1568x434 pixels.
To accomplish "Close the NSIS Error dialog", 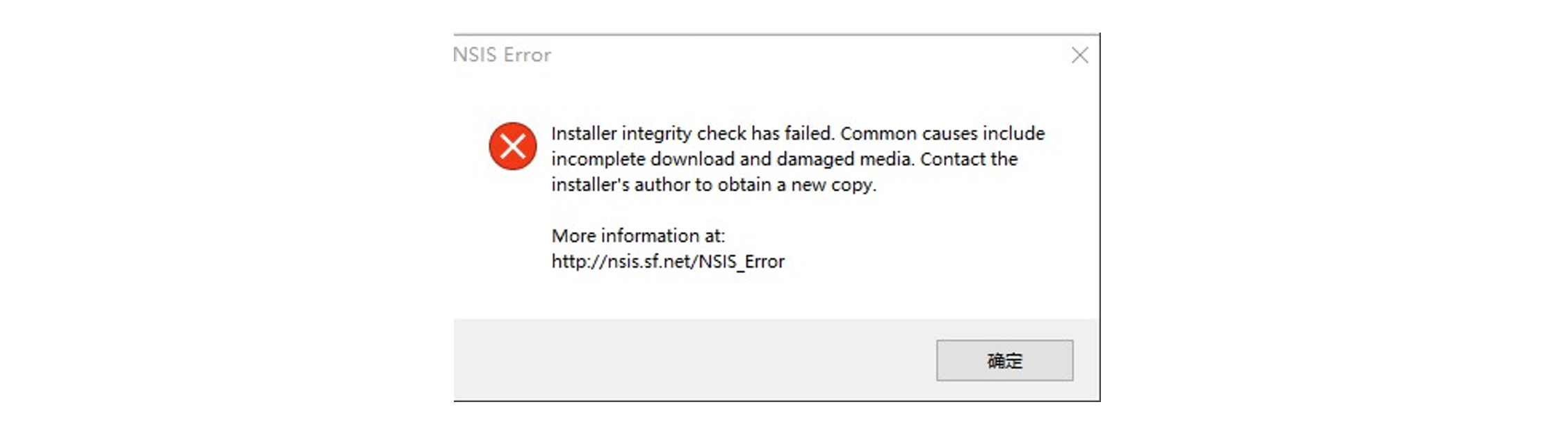I will 1079,56.
